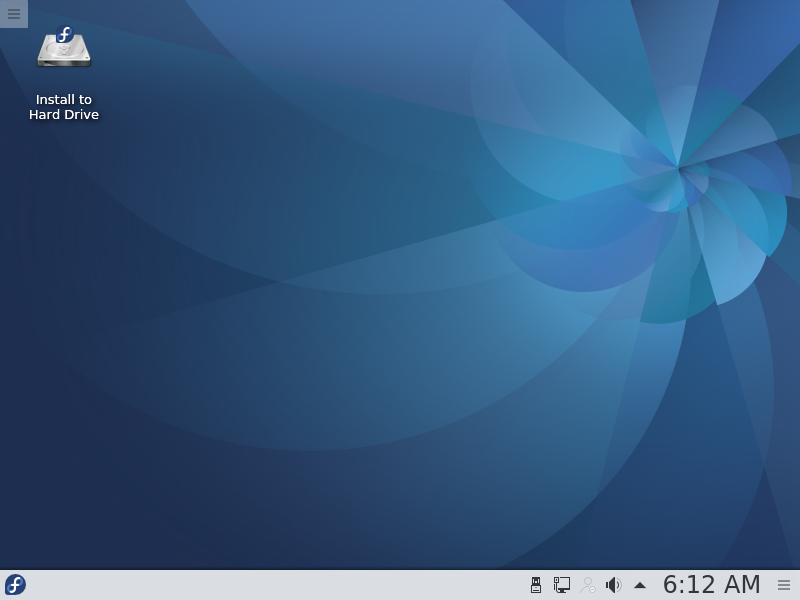This screenshot has height=600, width=800.
Task: Click the Install to Hard Drive icon
Action: (64, 50)
